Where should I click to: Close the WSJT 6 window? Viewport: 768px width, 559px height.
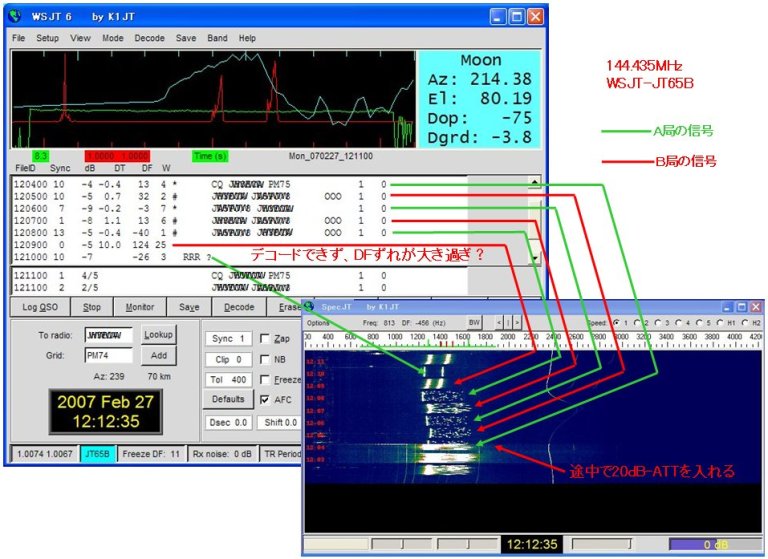click(535, 17)
